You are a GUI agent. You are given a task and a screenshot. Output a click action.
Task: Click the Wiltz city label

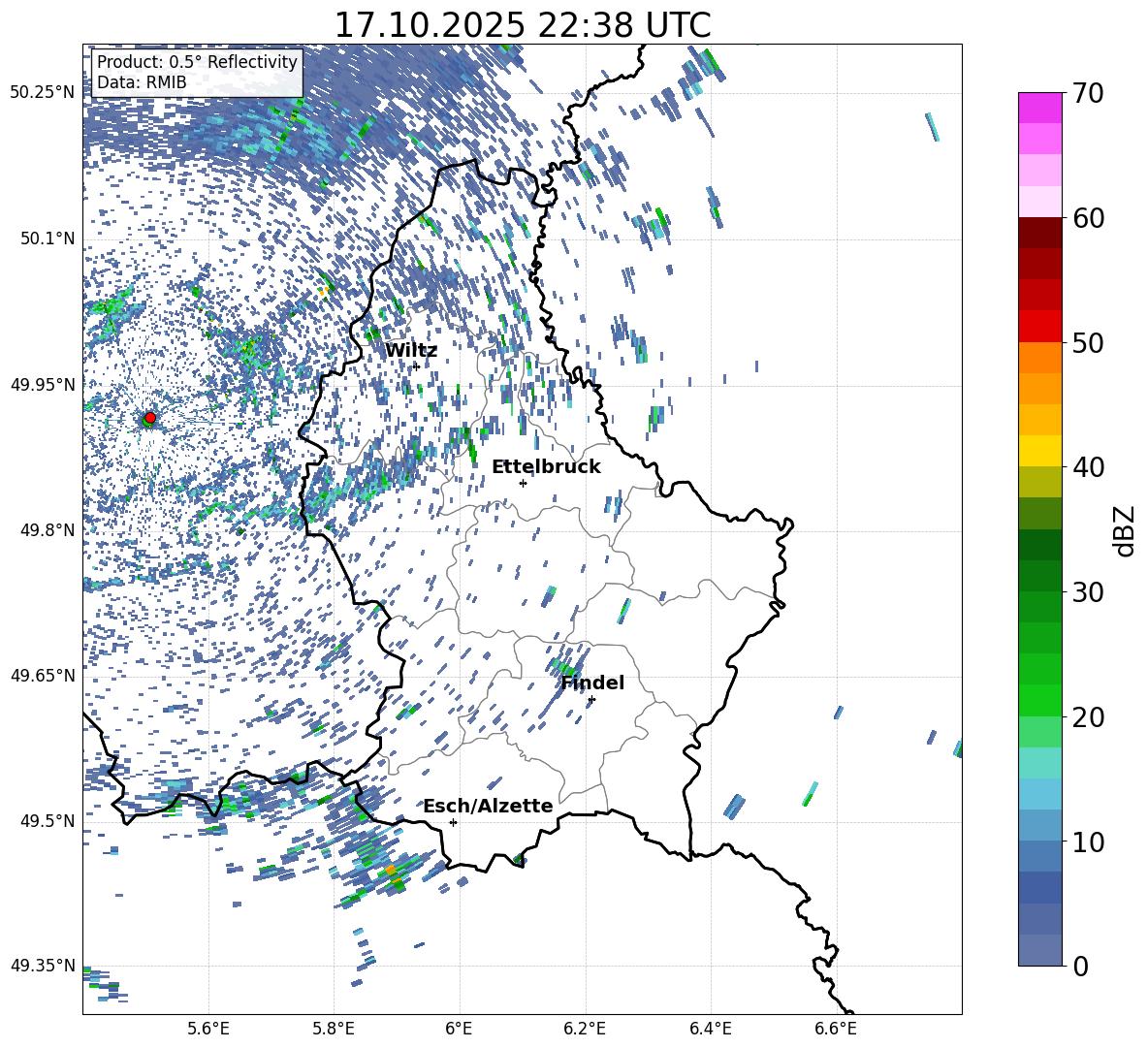[x=411, y=351]
